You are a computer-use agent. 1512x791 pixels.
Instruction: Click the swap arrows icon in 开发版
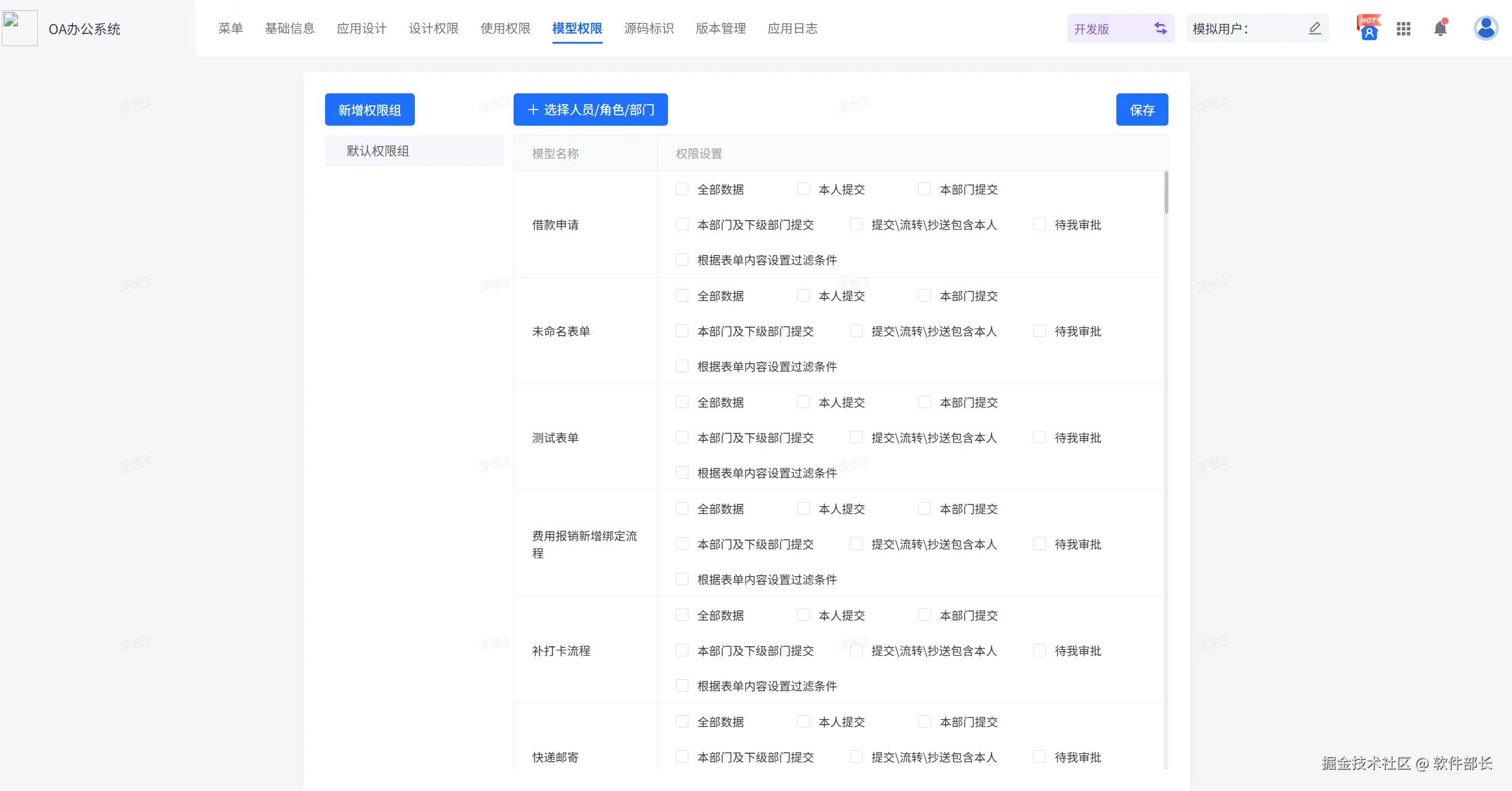(x=1160, y=28)
